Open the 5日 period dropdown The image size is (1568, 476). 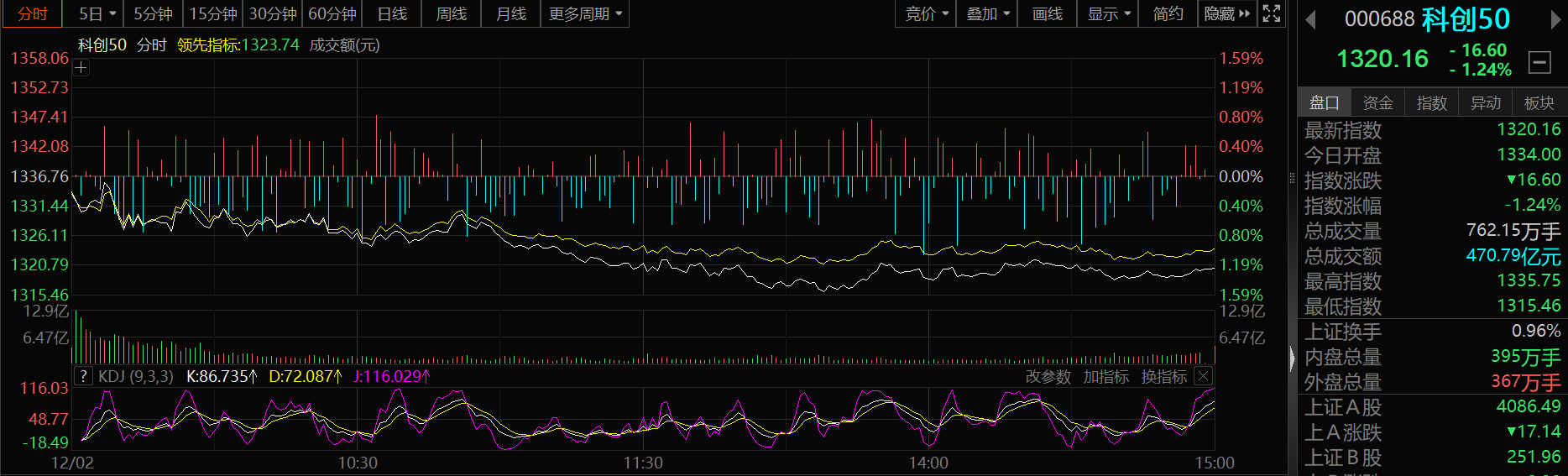tap(97, 14)
